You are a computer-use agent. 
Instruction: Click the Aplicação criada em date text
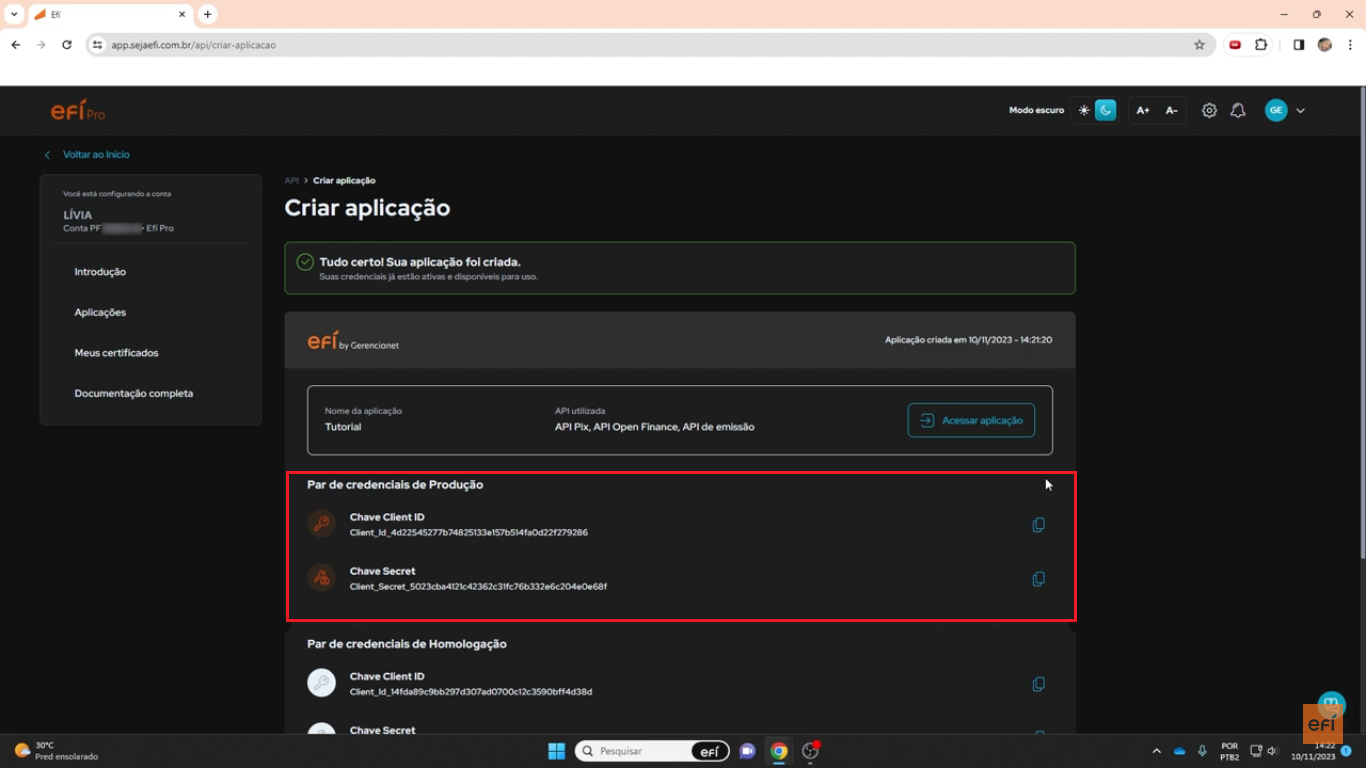[x=968, y=340]
